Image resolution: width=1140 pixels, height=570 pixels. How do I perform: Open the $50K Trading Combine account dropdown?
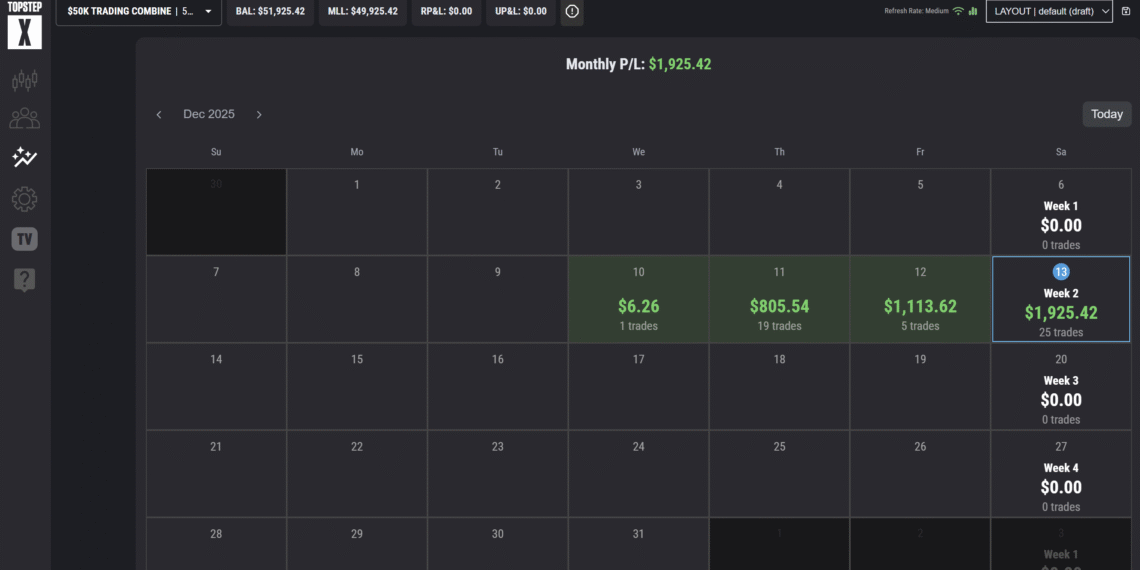point(139,12)
